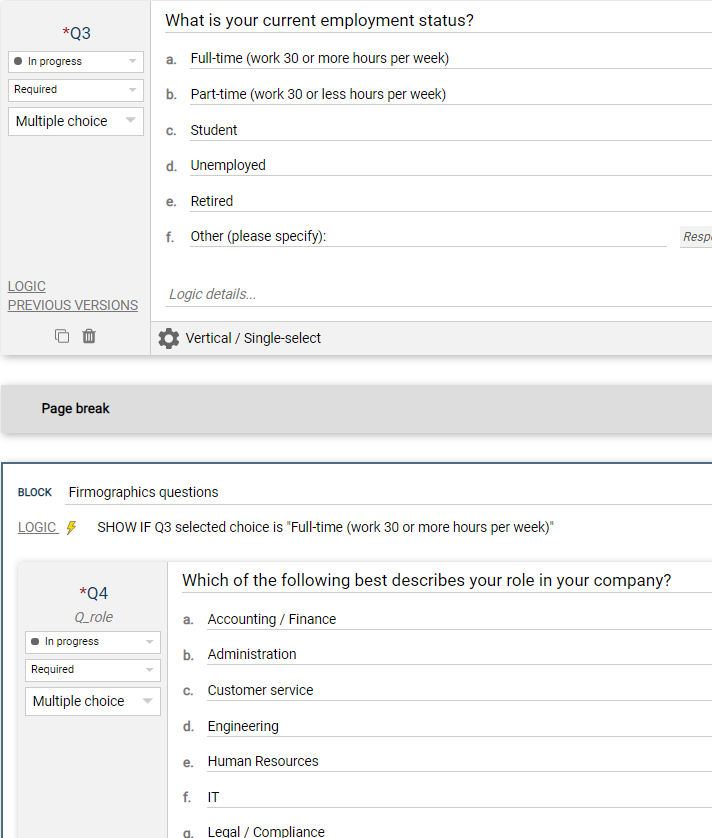Image resolution: width=712 pixels, height=838 pixels.
Task: Open Q4 'In progress' status dropdown
Action: point(93,642)
